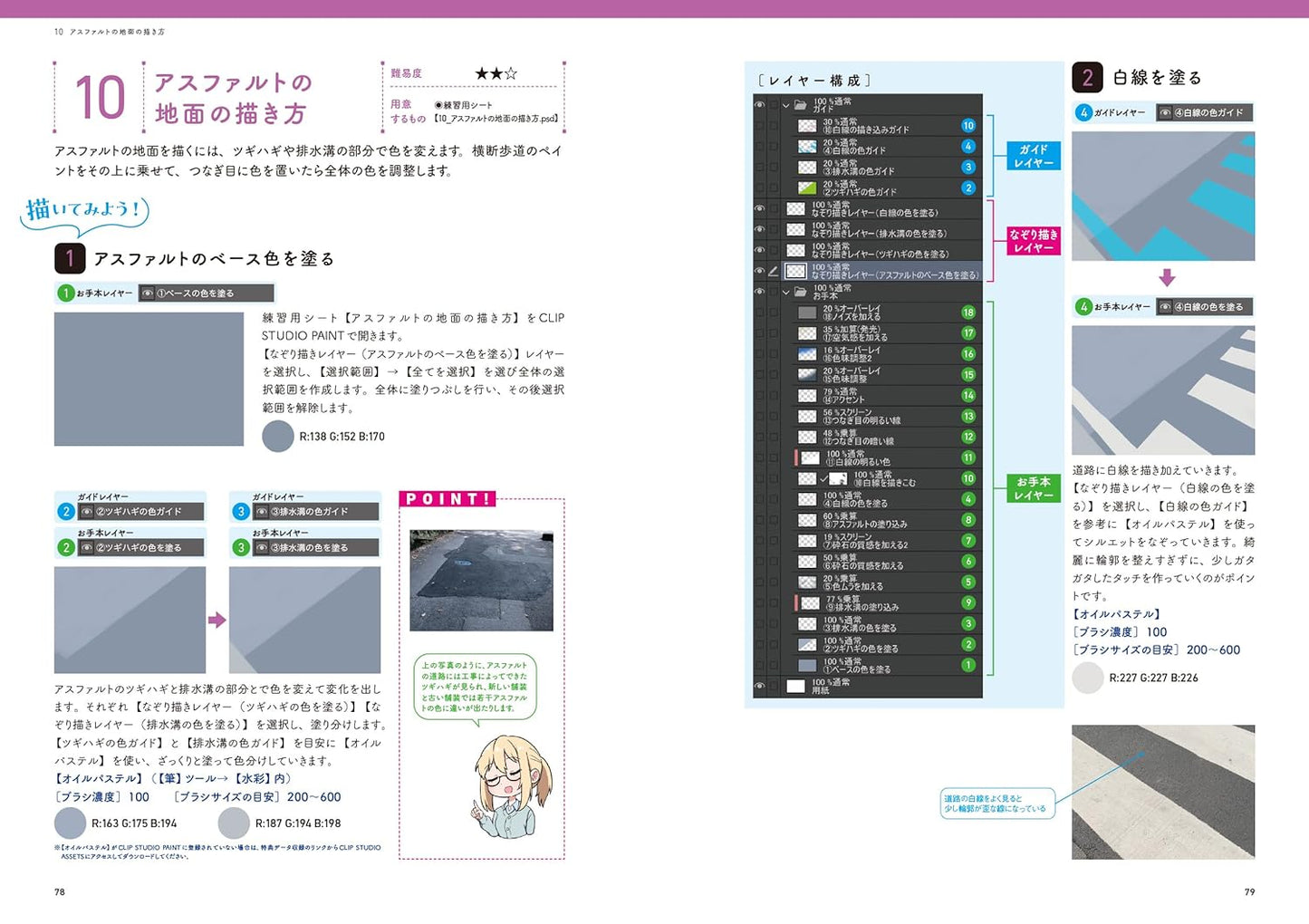Click the お手本 folder icon in the layer list
Screen dimensions: 1309x924
click(x=801, y=293)
